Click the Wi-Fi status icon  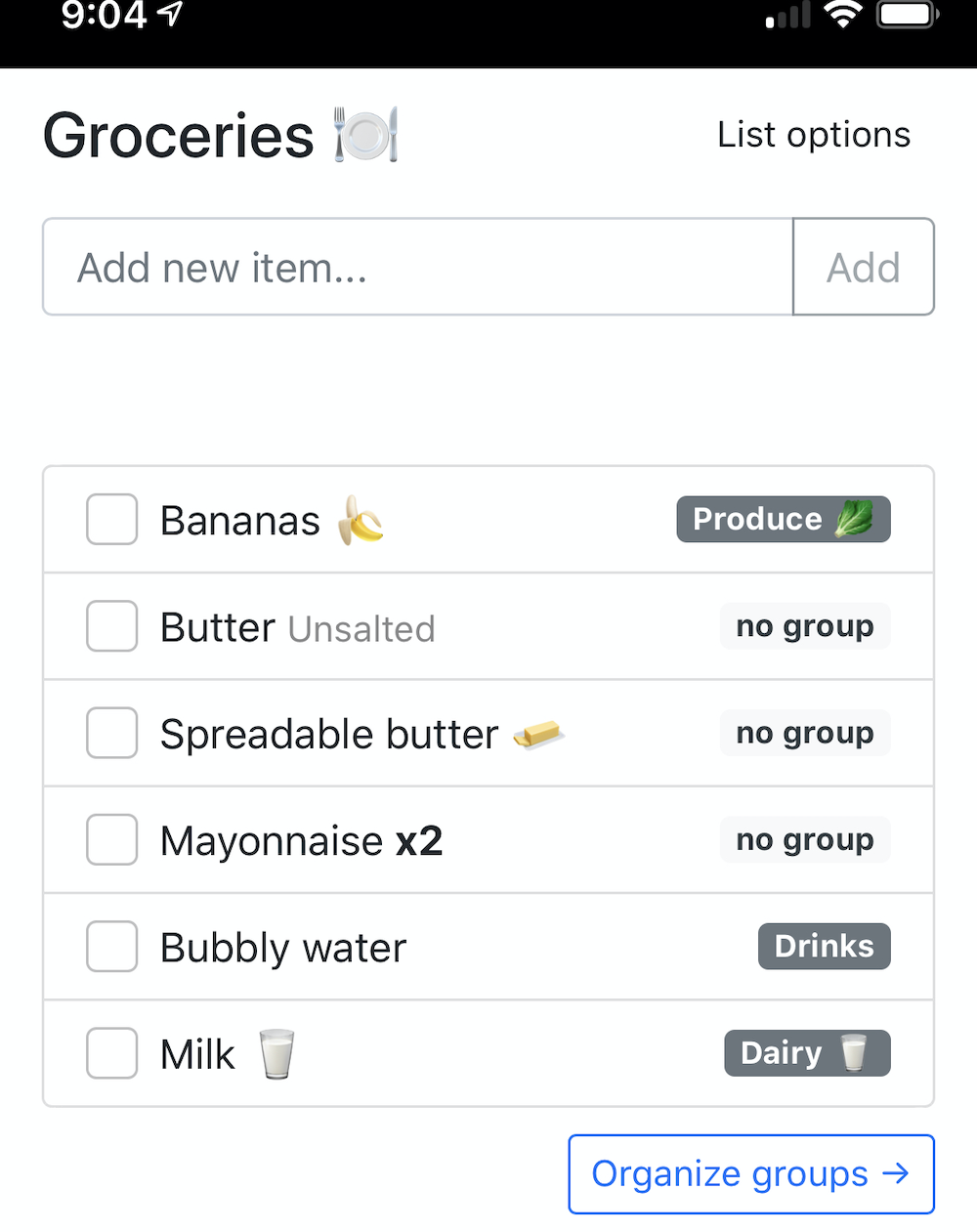click(841, 14)
